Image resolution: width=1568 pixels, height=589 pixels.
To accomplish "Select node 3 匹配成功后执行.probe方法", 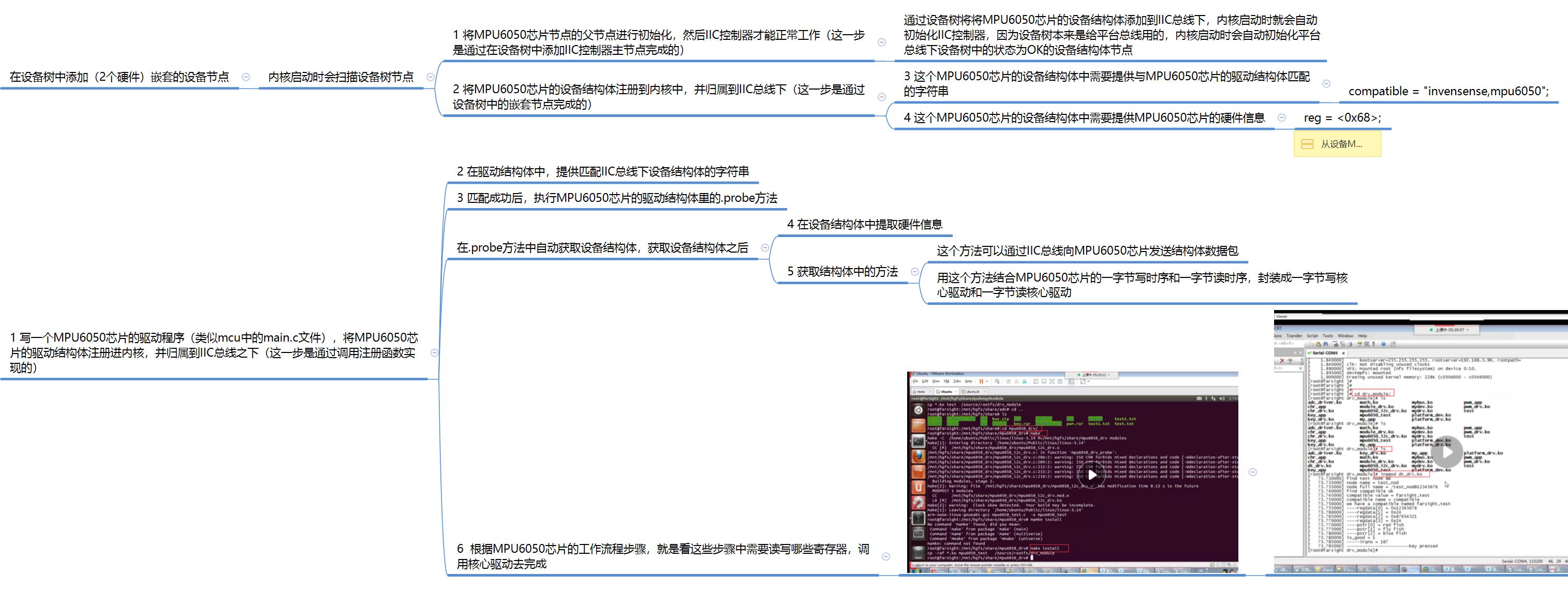I will click(x=617, y=198).
